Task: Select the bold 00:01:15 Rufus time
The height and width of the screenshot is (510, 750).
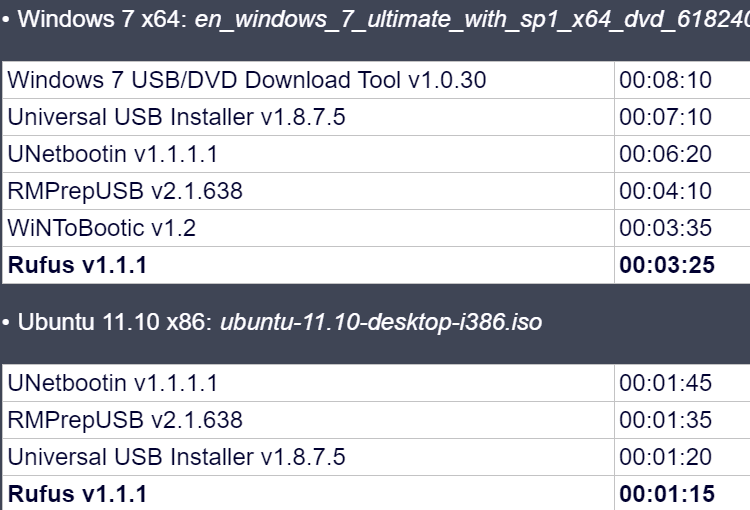Action: point(667,494)
